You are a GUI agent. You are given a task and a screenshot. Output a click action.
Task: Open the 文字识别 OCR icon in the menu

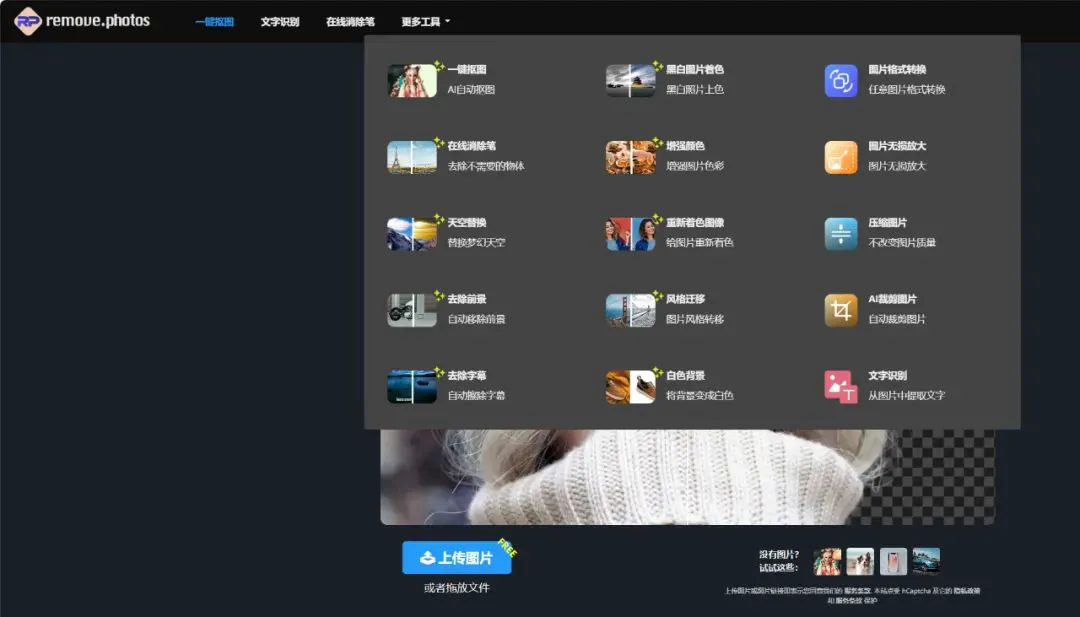pos(841,387)
